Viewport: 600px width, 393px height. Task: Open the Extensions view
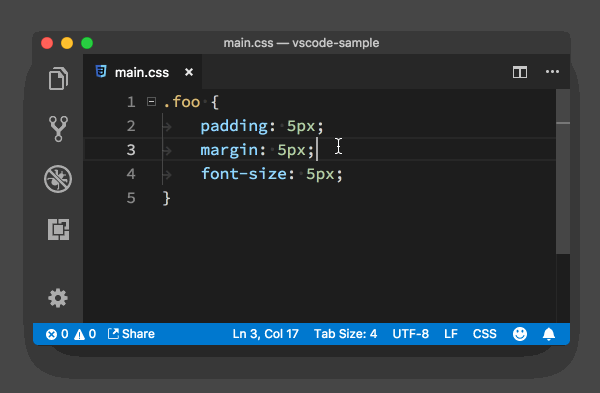[x=58, y=230]
